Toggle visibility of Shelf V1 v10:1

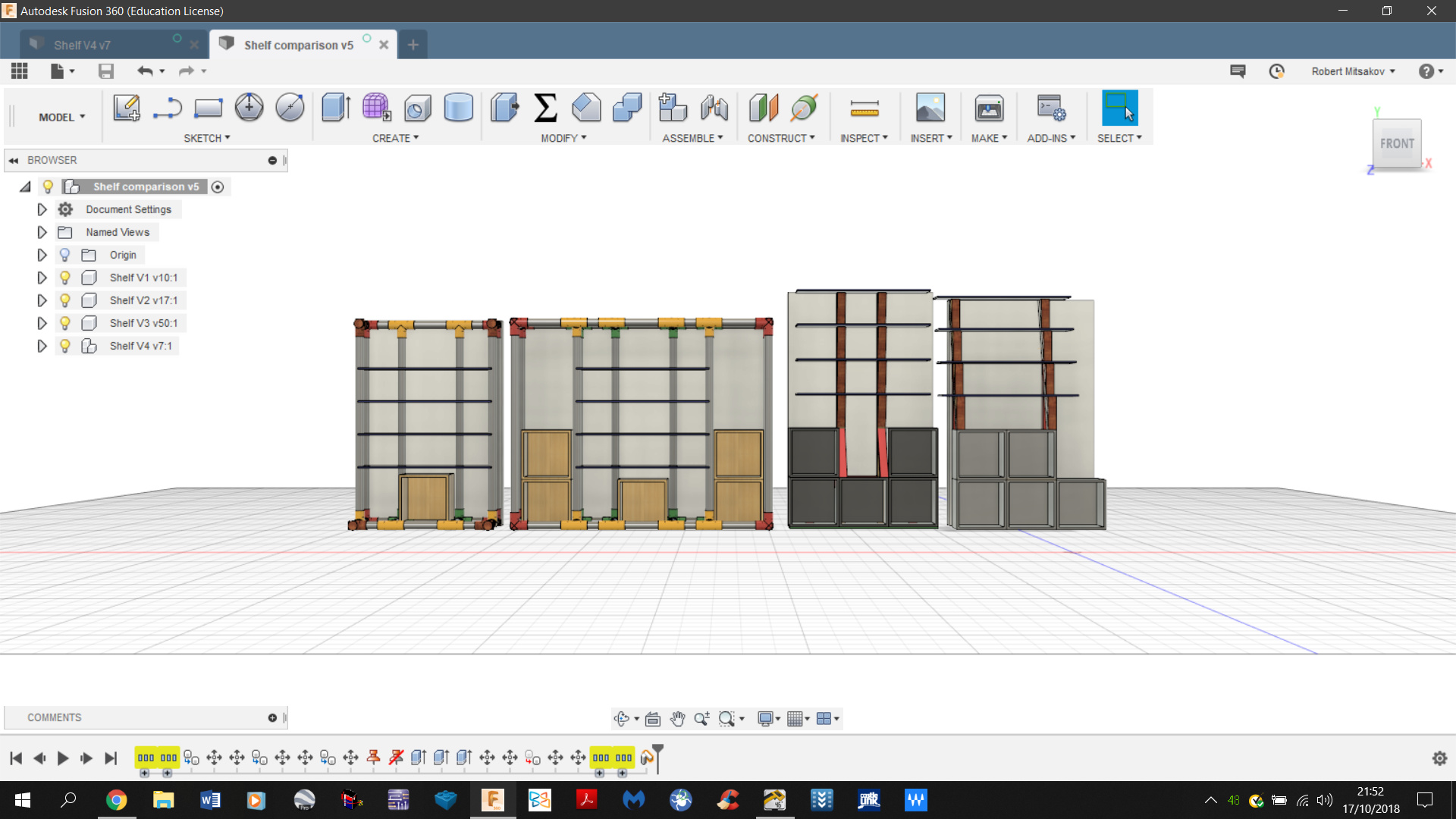tap(65, 278)
